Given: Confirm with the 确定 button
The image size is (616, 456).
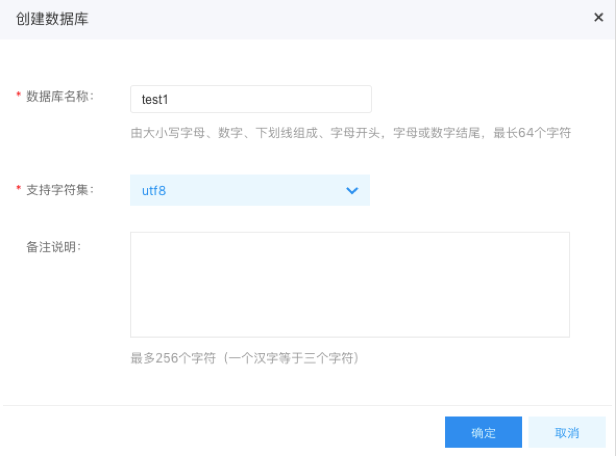Looking at the screenshot, I should pos(483,432).
